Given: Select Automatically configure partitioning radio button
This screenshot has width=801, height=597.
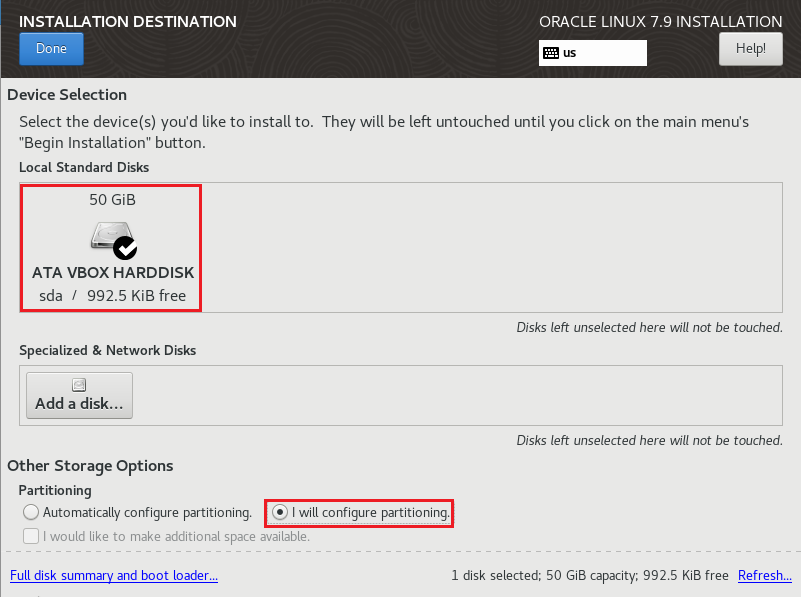Looking at the screenshot, I should tap(31, 512).
